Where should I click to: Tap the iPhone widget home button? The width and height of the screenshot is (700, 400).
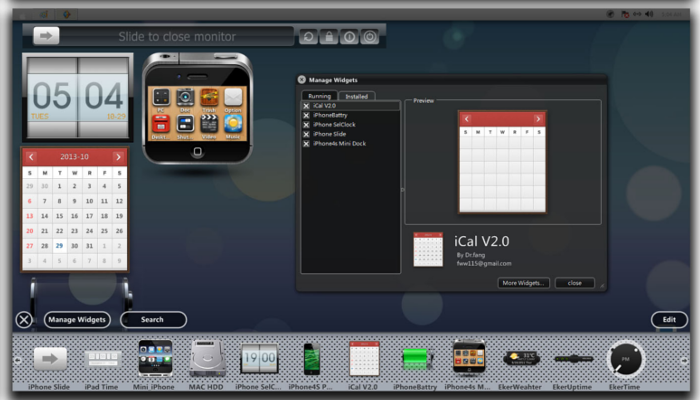tap(197, 152)
